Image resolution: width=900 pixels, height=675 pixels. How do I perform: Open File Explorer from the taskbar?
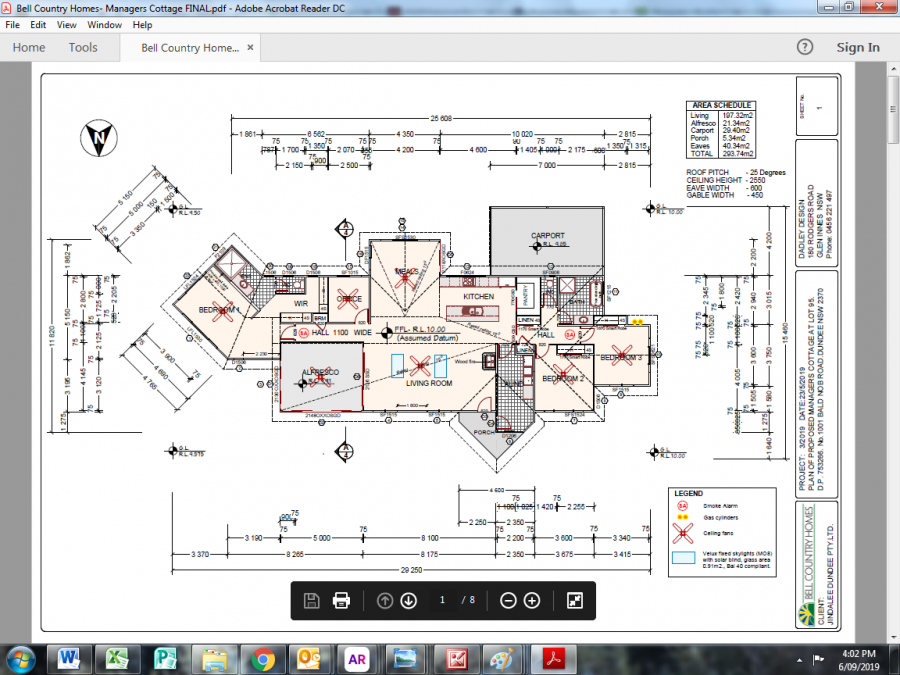coord(214,659)
